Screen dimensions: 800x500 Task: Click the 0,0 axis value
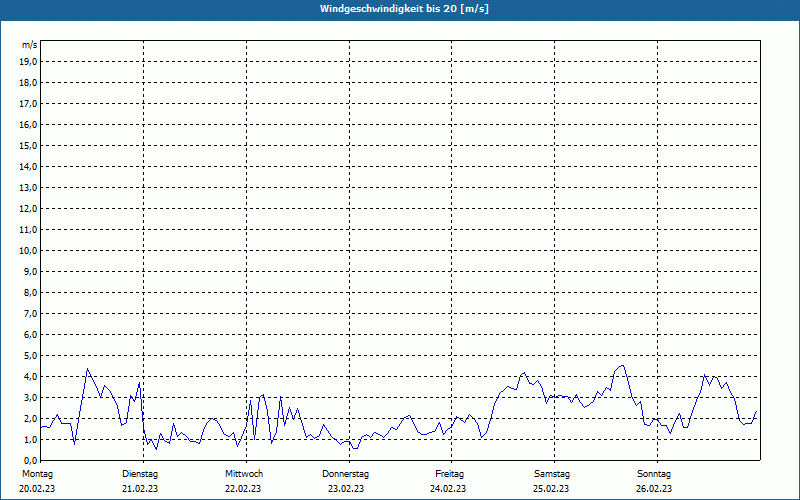(x=30, y=460)
